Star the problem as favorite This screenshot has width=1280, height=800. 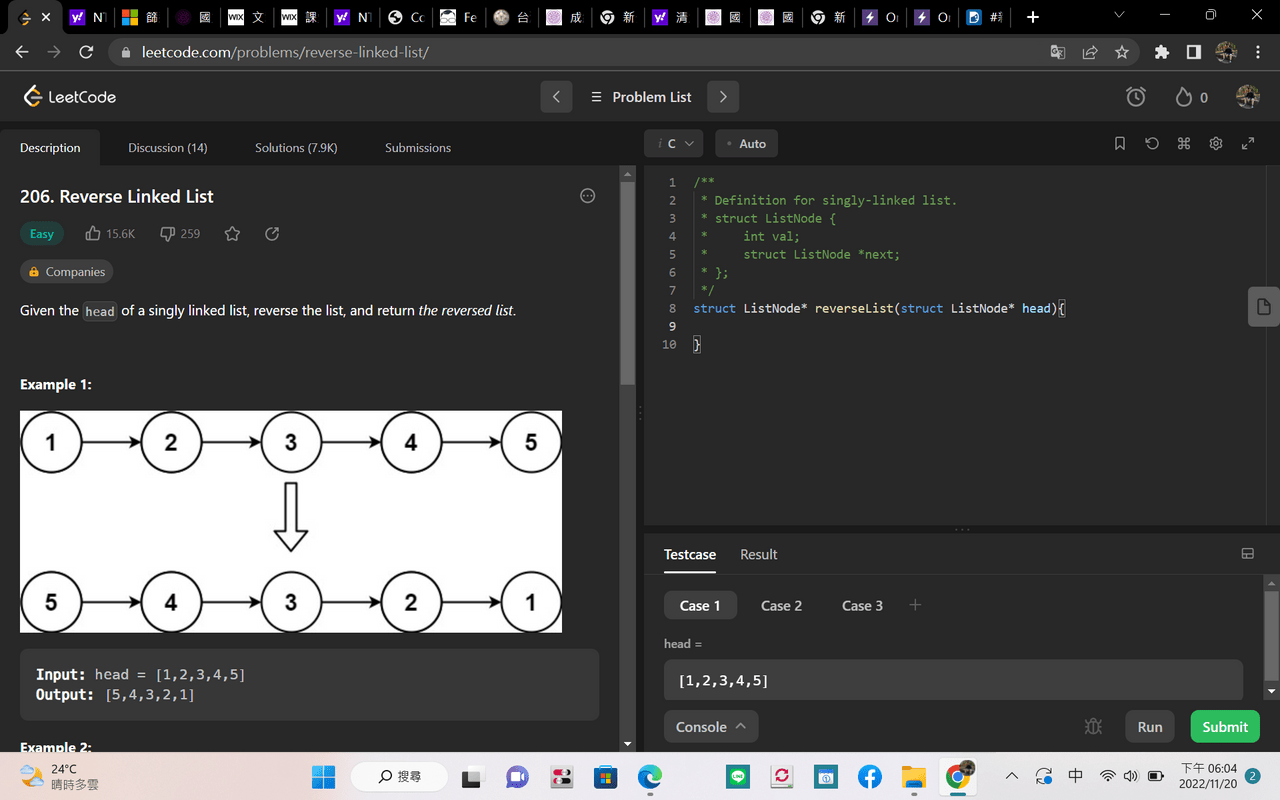point(232,234)
